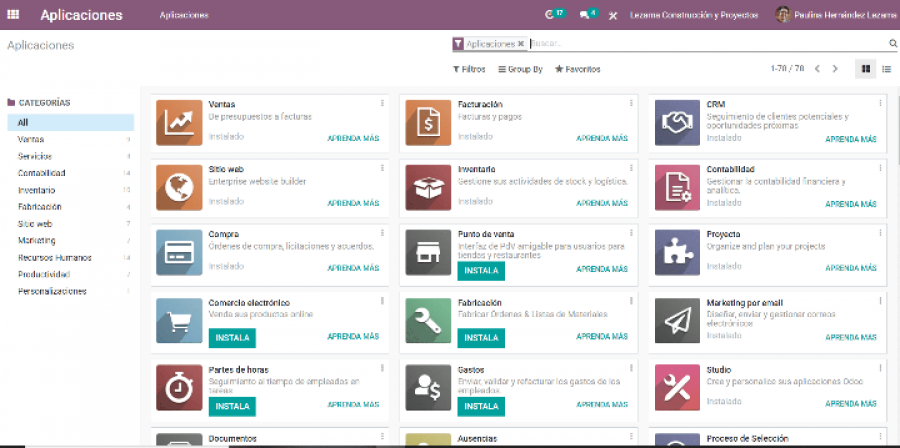Open the Filtros dropdown
The image size is (900, 448).
tap(469, 69)
